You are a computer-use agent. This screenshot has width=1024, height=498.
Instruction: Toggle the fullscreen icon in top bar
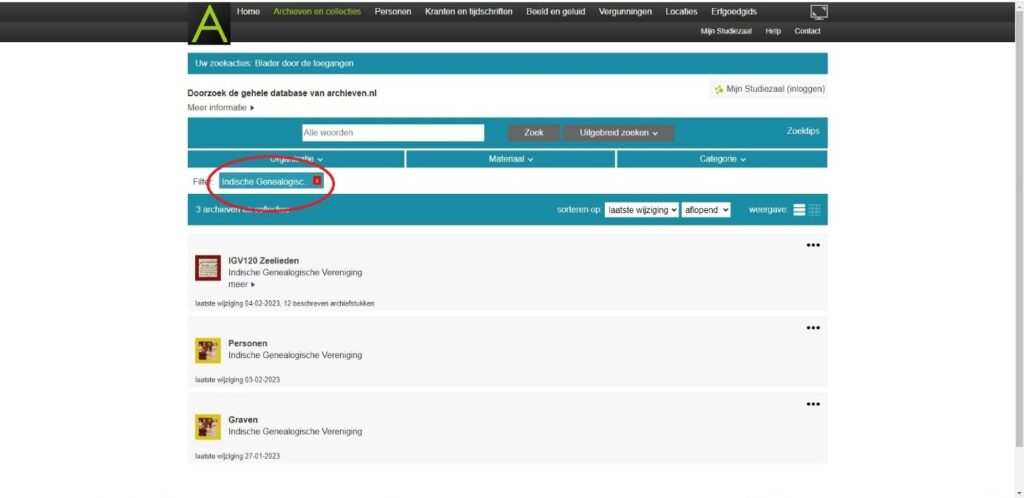tap(819, 11)
